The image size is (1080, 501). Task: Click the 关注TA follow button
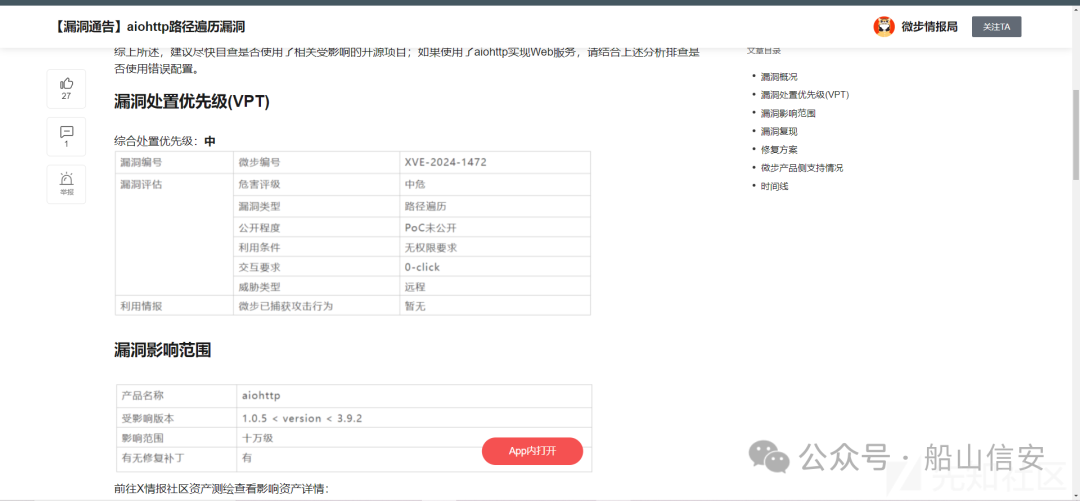996,27
